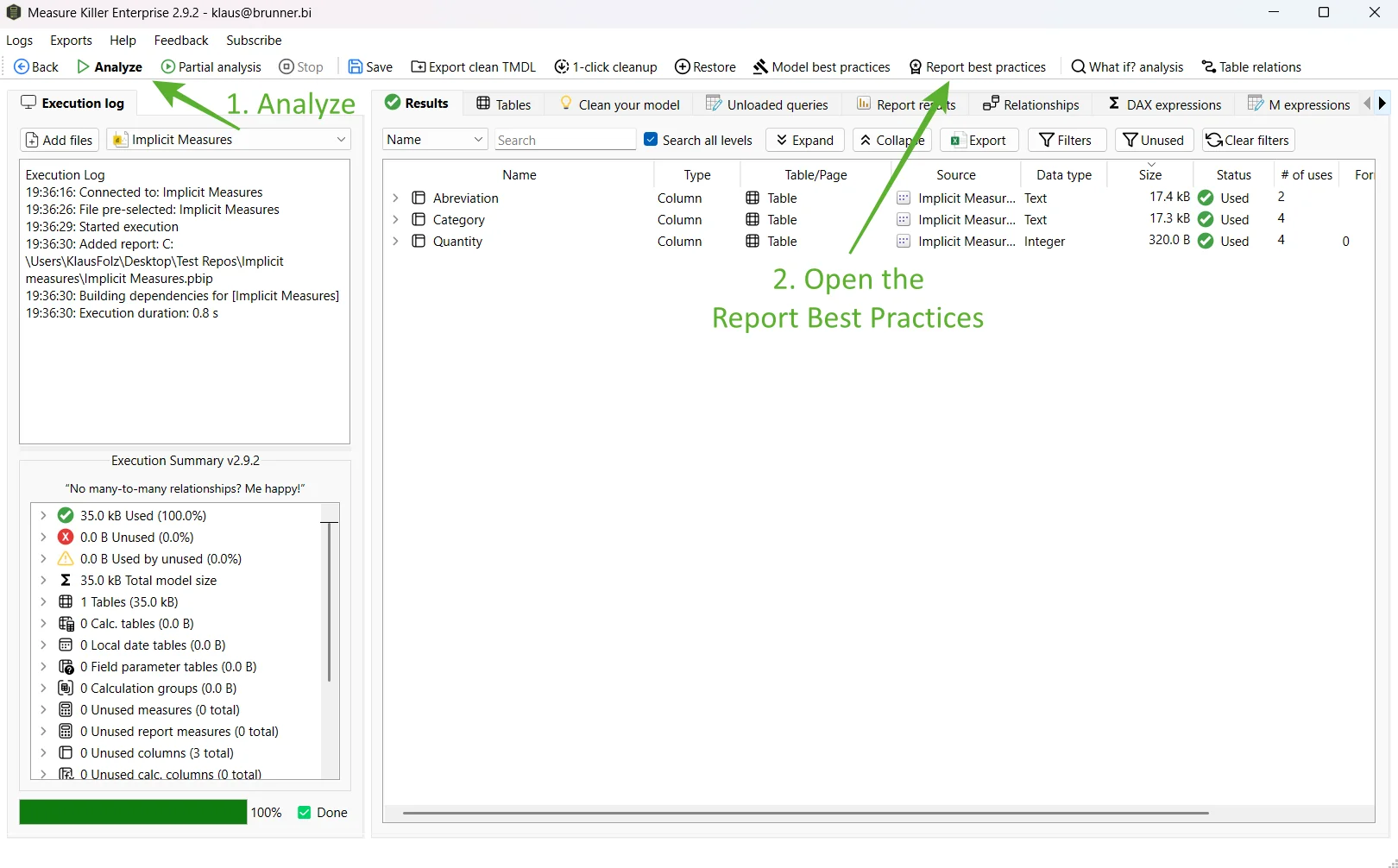
Task: Expand the 0 Calc. tables item
Action: coord(43,623)
